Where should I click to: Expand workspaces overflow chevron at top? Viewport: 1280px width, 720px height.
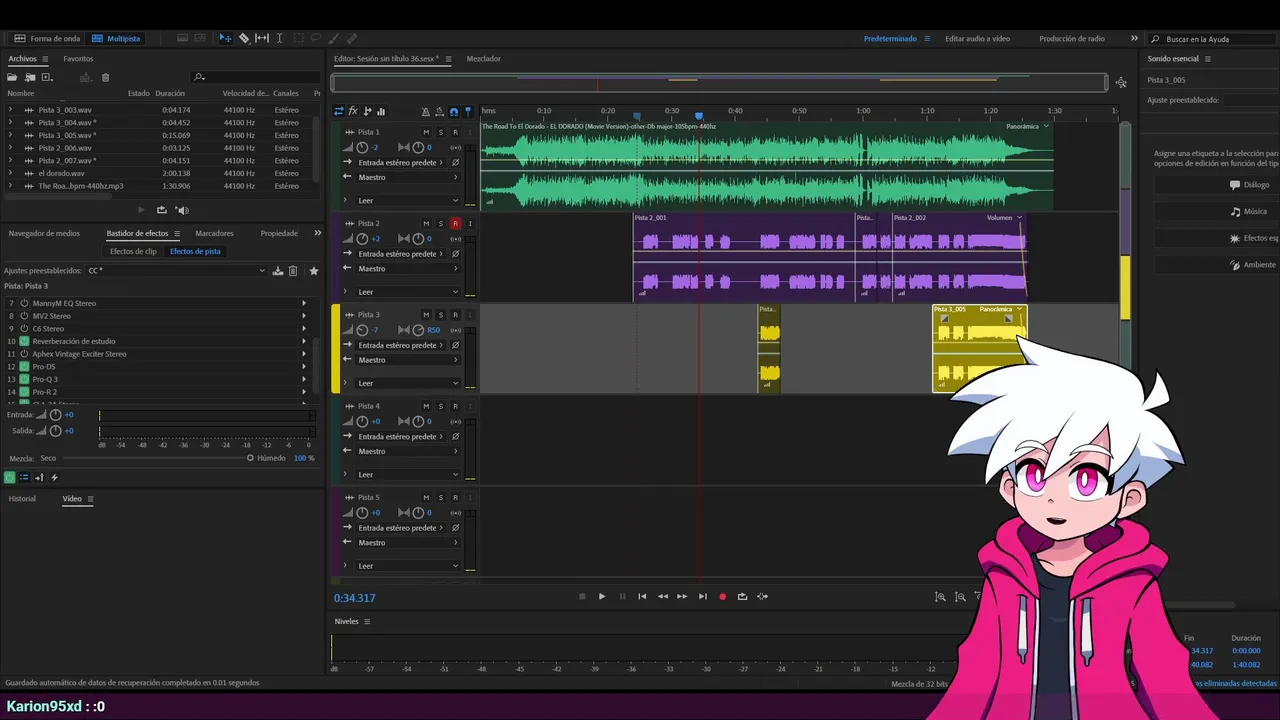[x=1134, y=38]
